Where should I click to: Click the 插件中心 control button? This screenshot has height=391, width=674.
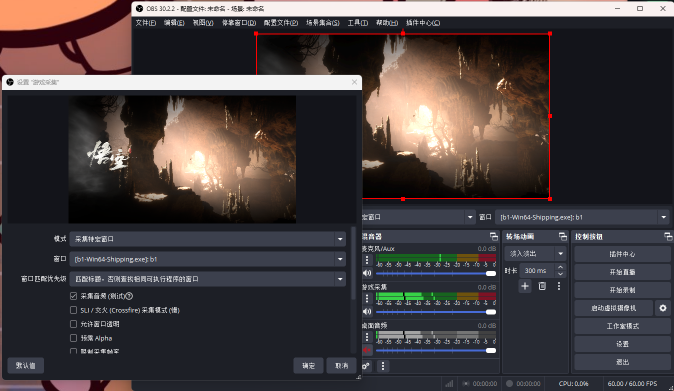coord(622,254)
